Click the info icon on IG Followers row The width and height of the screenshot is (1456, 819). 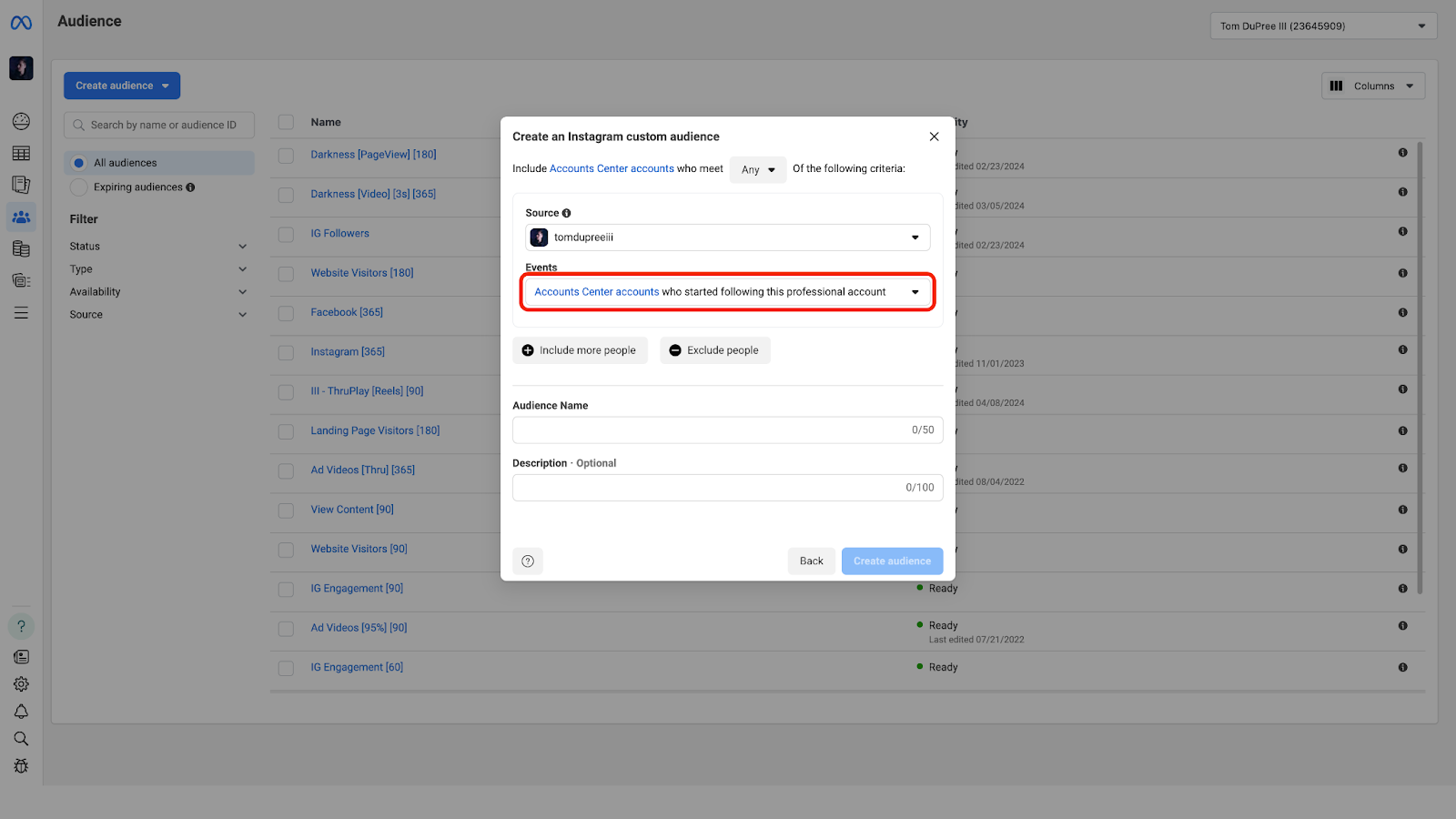click(x=1402, y=231)
